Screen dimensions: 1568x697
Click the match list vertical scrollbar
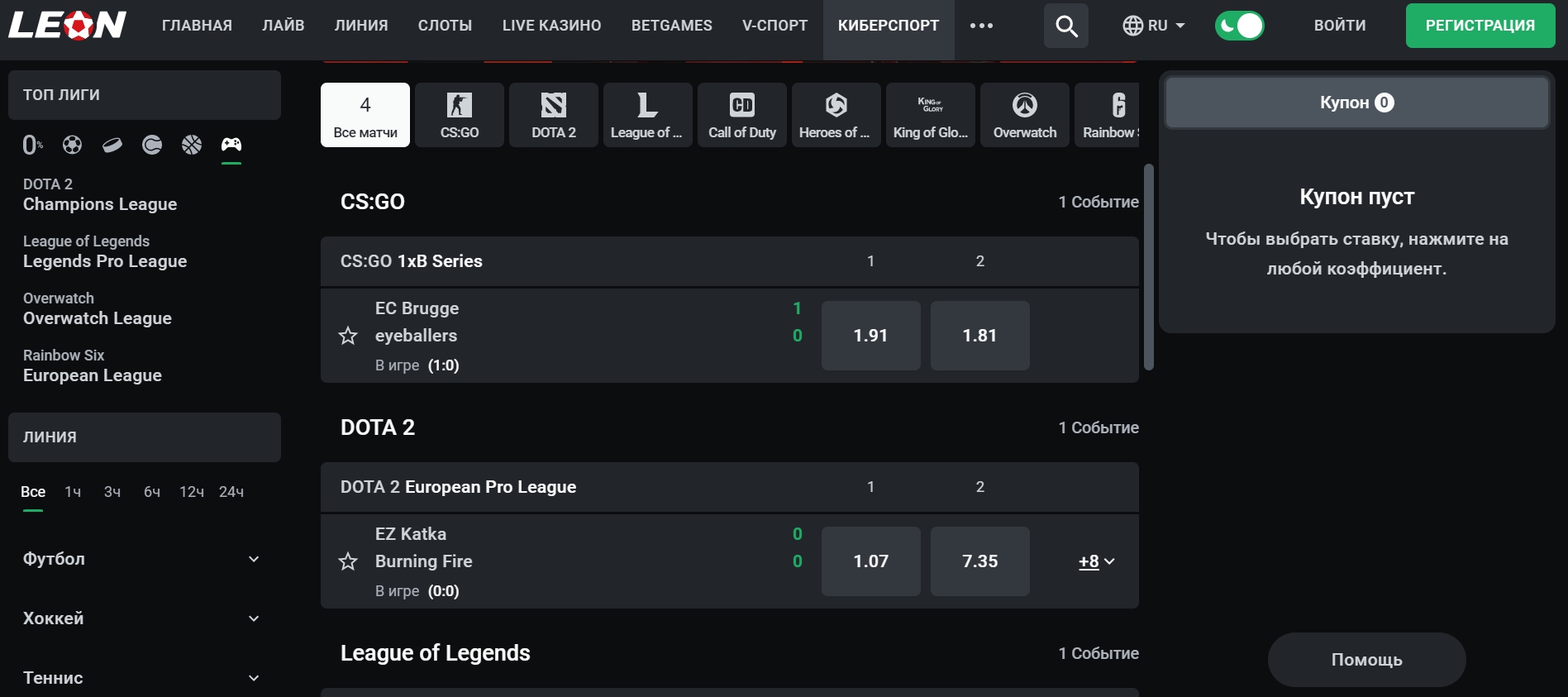pyautogui.click(x=1148, y=266)
